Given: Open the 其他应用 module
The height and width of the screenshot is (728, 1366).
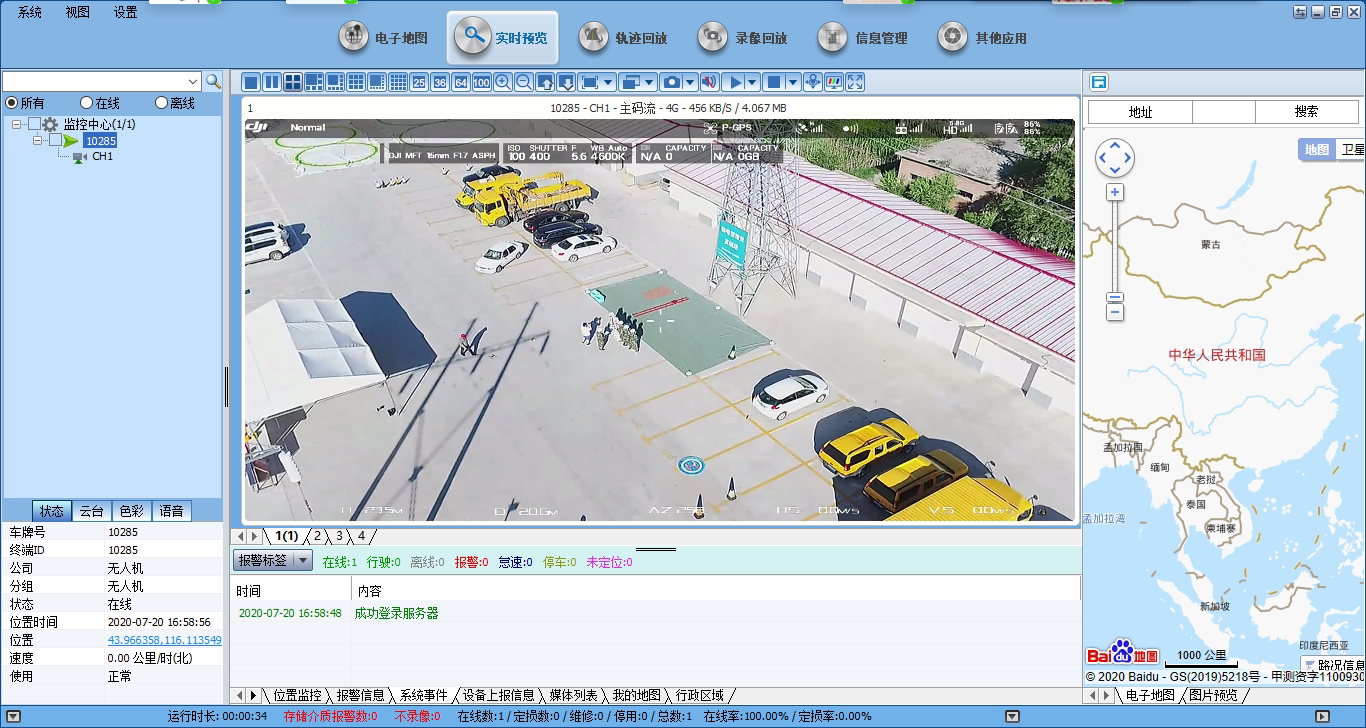Looking at the screenshot, I should [x=983, y=38].
